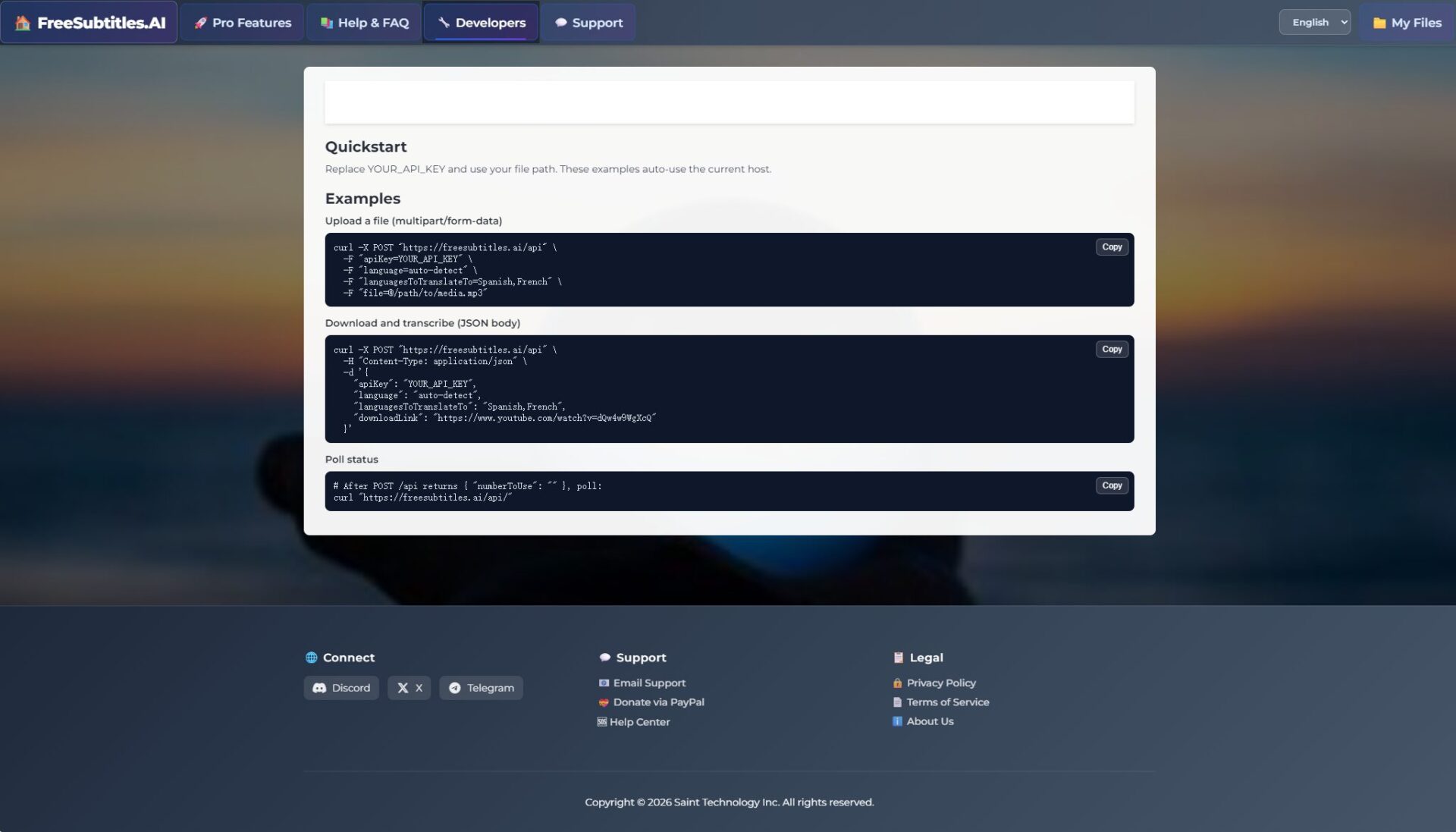Click the Privacy Policy lock icon link
The image size is (1456, 832).
click(940, 683)
